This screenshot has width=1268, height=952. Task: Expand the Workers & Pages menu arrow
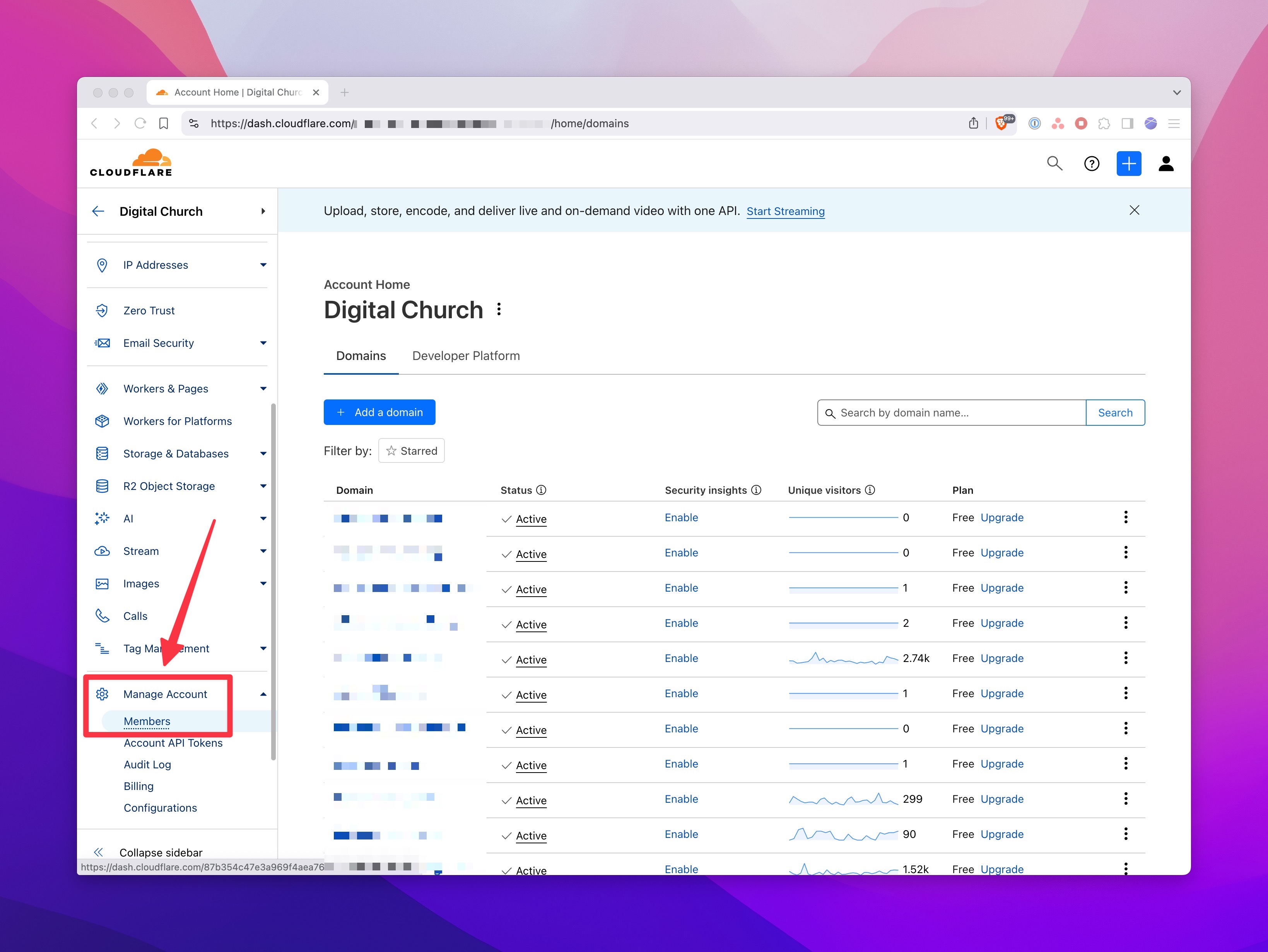click(x=263, y=389)
